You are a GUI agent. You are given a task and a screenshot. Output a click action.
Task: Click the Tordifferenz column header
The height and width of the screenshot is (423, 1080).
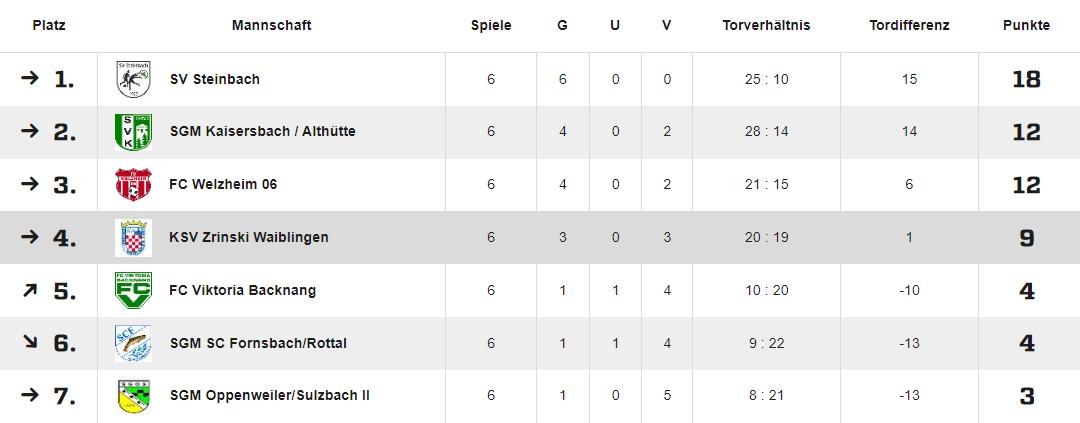(x=909, y=26)
